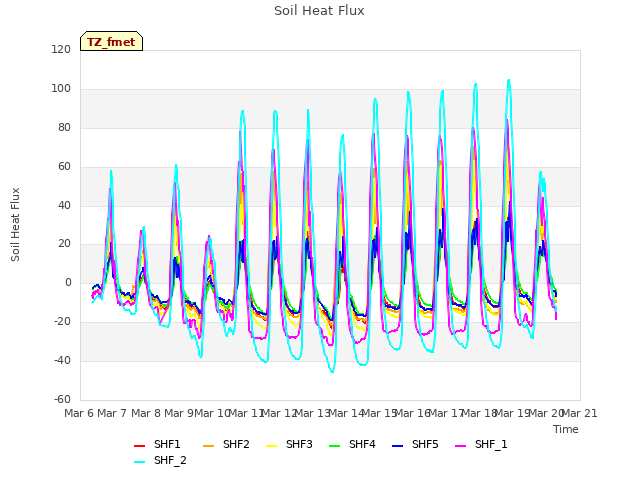The image size is (640, 480).
Task: Click the vertical Soil Heat Flux axis title
Action: [x=15, y=224]
